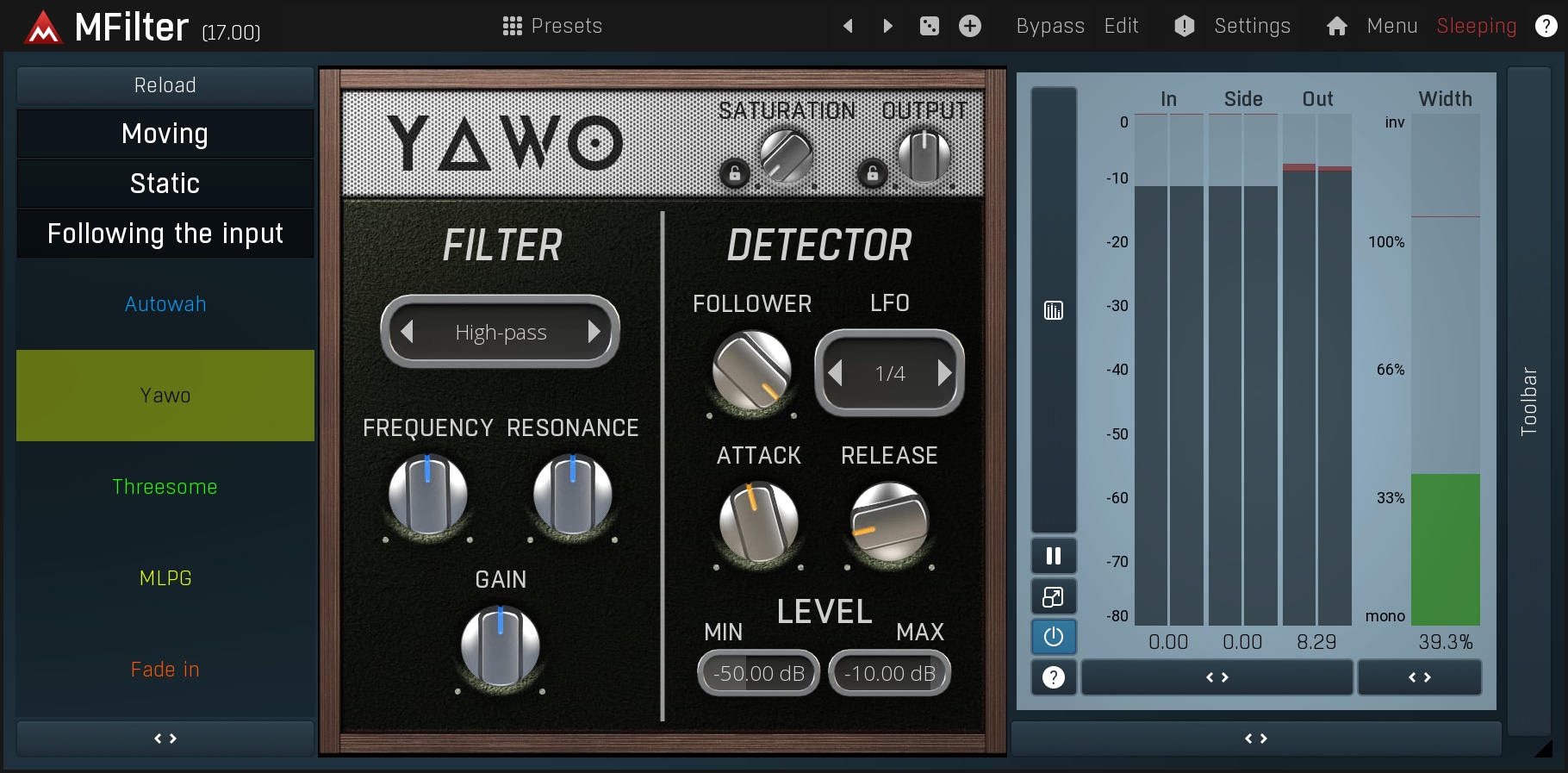Pause the level meter display
Image resolution: width=1568 pixels, height=773 pixels.
[x=1053, y=556]
